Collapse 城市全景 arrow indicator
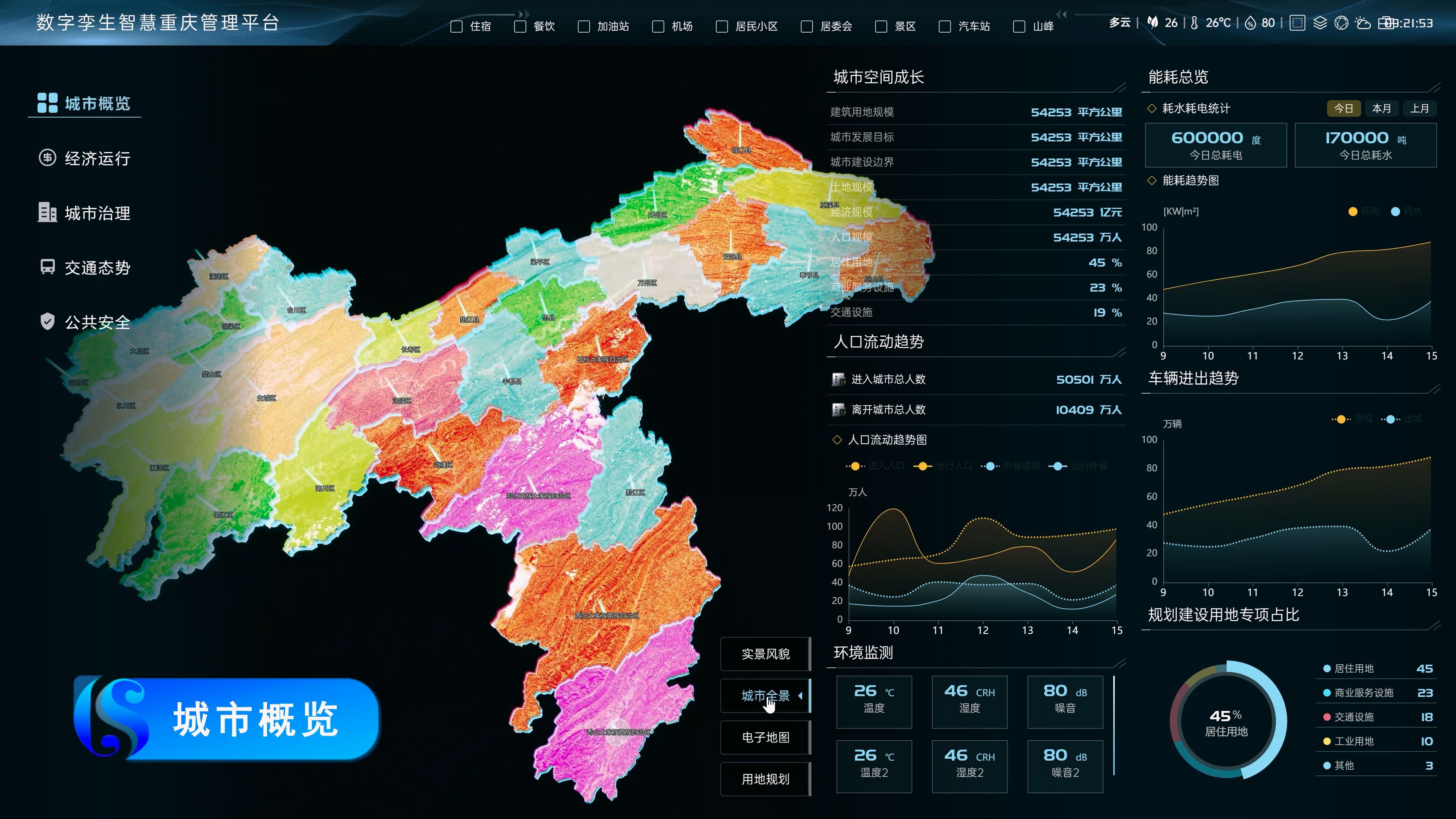 pos(800,696)
